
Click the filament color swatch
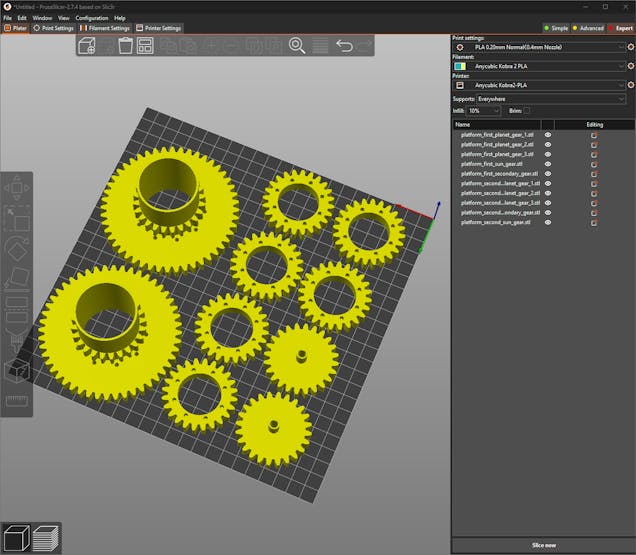(x=459, y=66)
